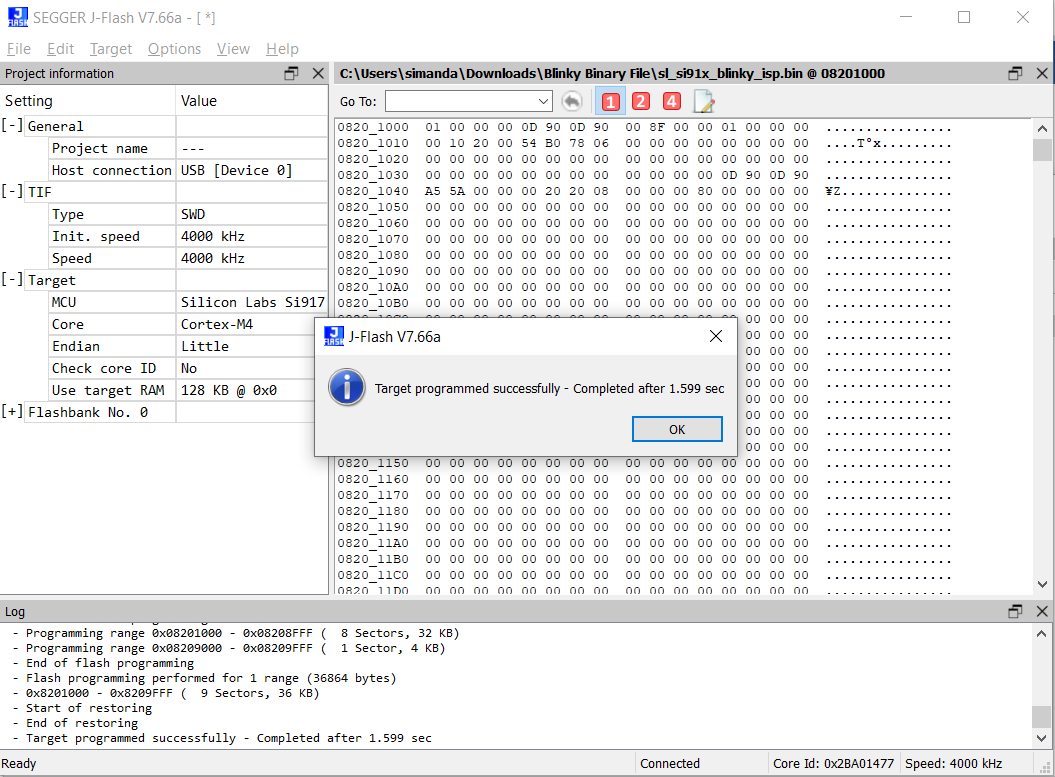Screen dimensions: 1055x777
Task: Undock the Project information panel
Action: 291,73
